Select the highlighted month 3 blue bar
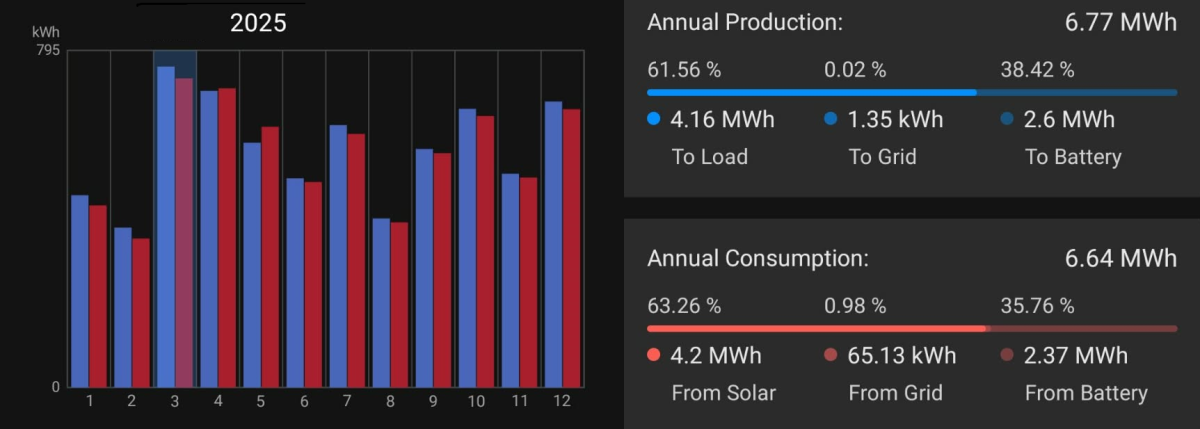 coord(165,227)
